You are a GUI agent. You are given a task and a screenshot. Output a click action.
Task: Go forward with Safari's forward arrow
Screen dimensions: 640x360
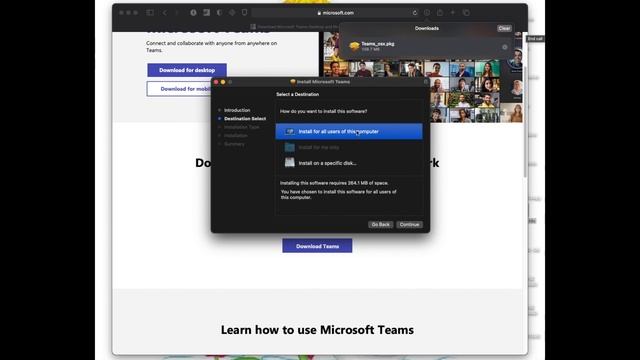[x=177, y=13]
